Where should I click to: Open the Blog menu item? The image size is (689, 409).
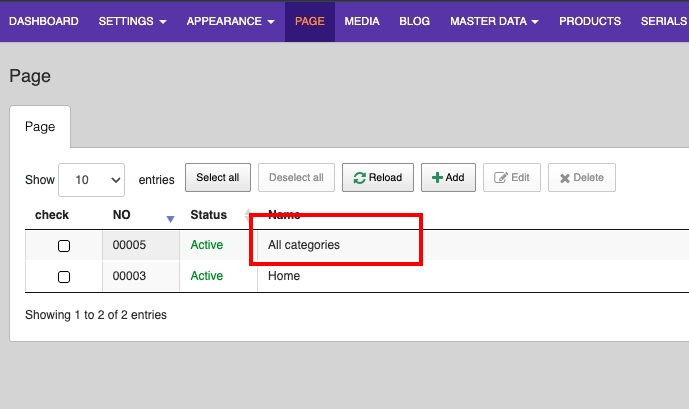(x=414, y=21)
